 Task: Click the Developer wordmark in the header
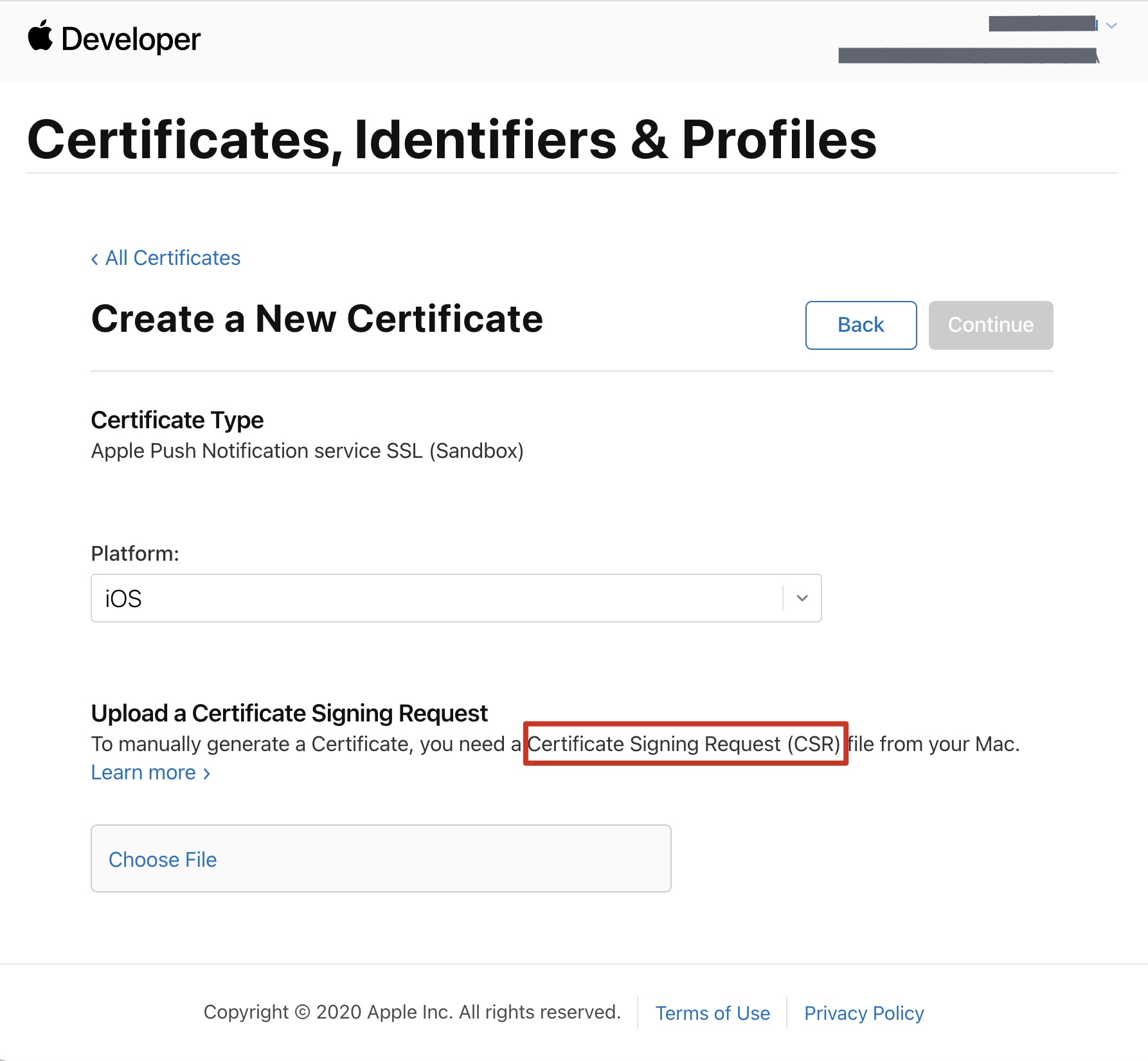(131, 40)
